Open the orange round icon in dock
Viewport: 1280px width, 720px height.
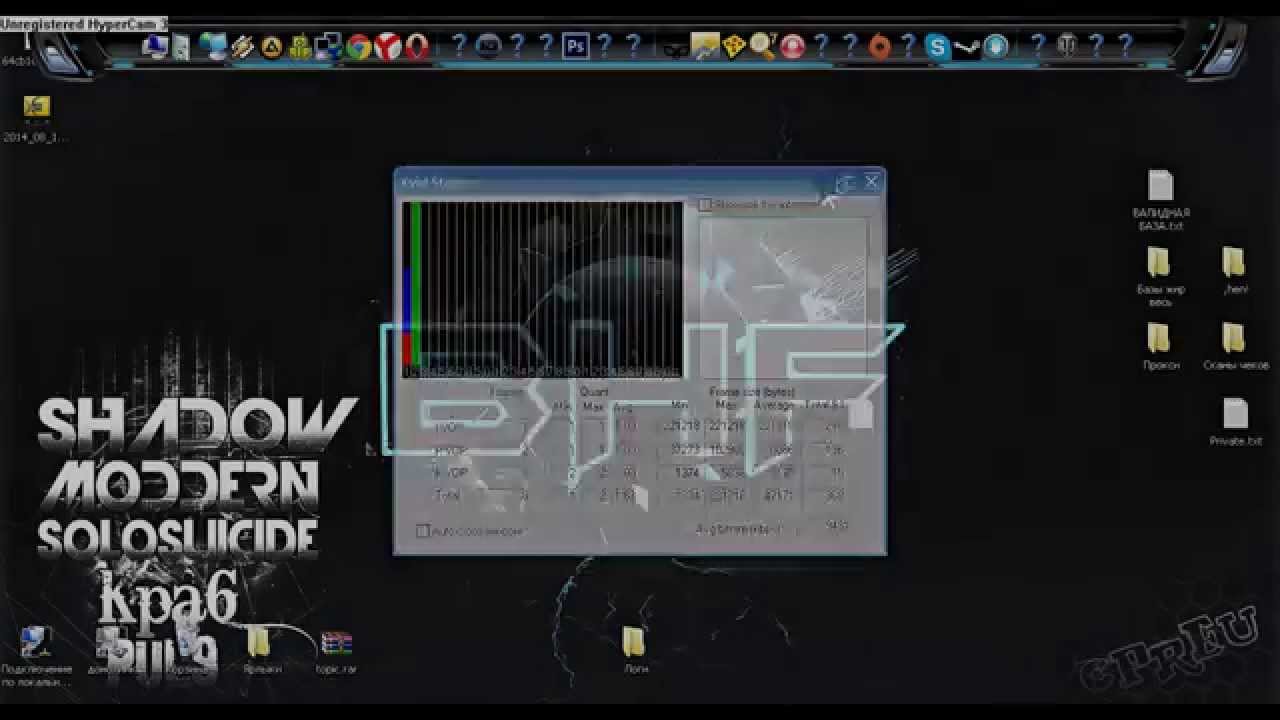(879, 46)
